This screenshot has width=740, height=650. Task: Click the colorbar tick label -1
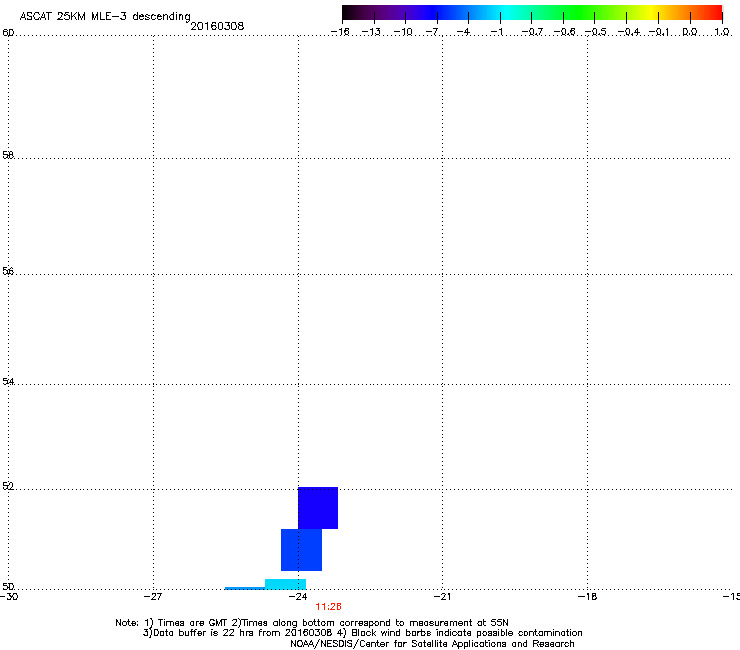[x=496, y=32]
